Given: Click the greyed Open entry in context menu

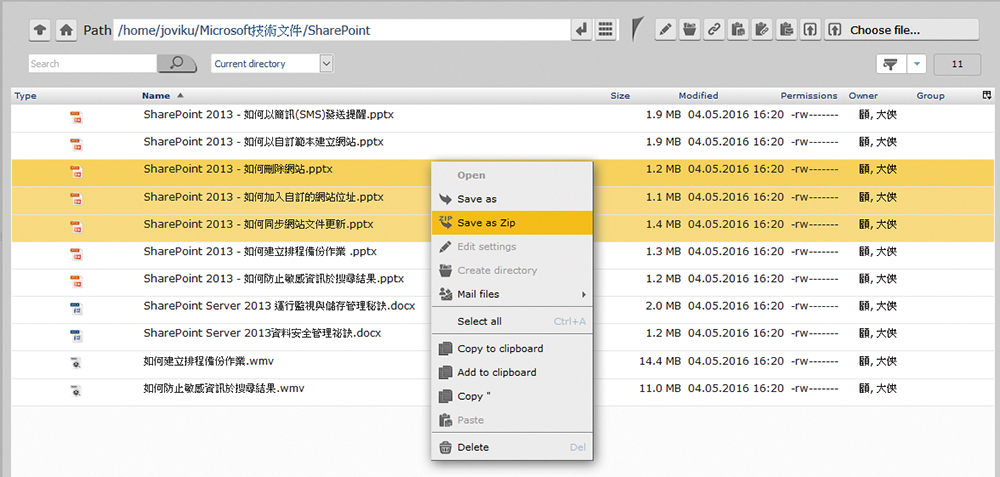Looking at the screenshot, I should click(512, 175).
